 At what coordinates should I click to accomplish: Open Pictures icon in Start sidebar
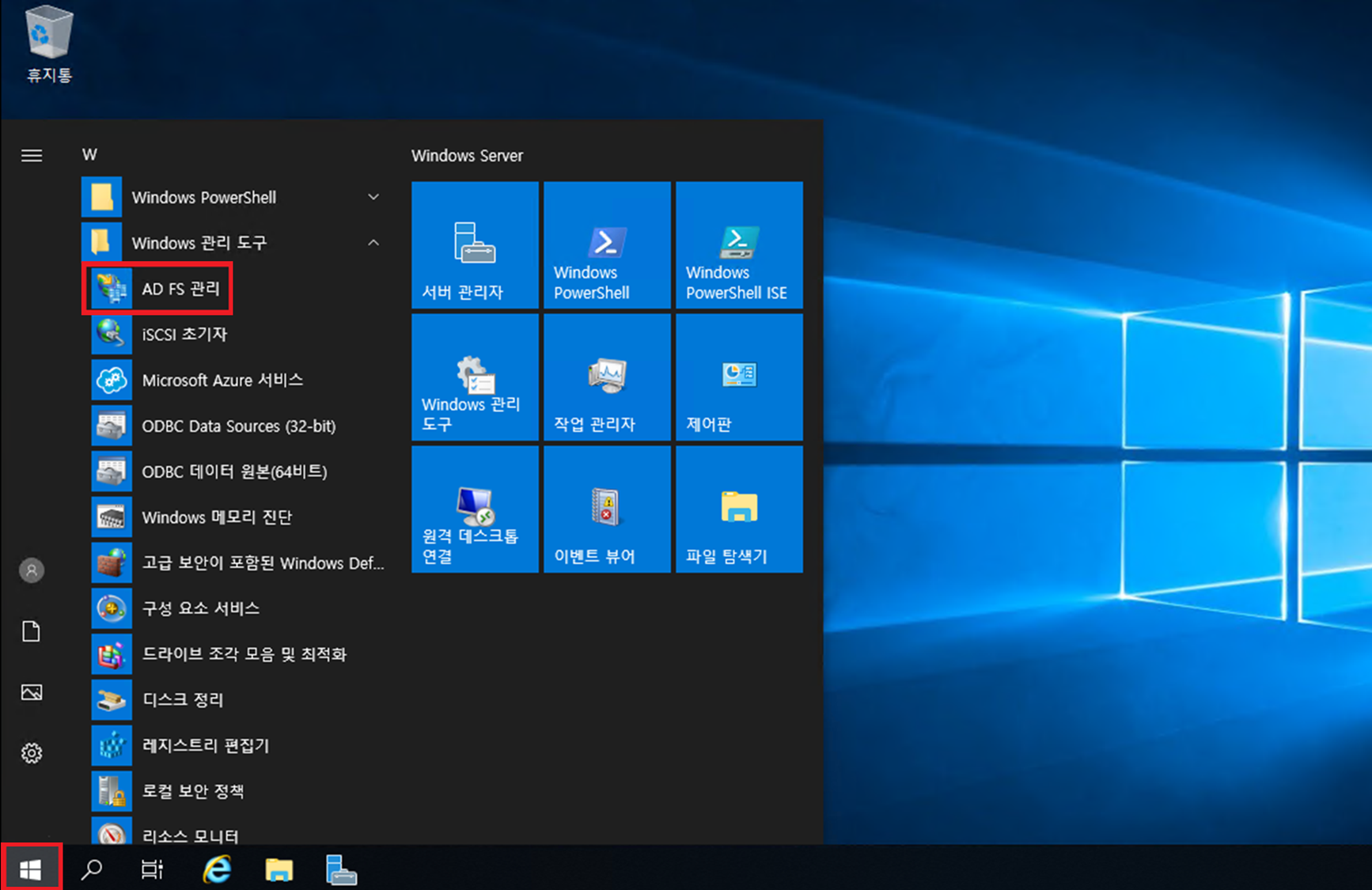(32, 692)
